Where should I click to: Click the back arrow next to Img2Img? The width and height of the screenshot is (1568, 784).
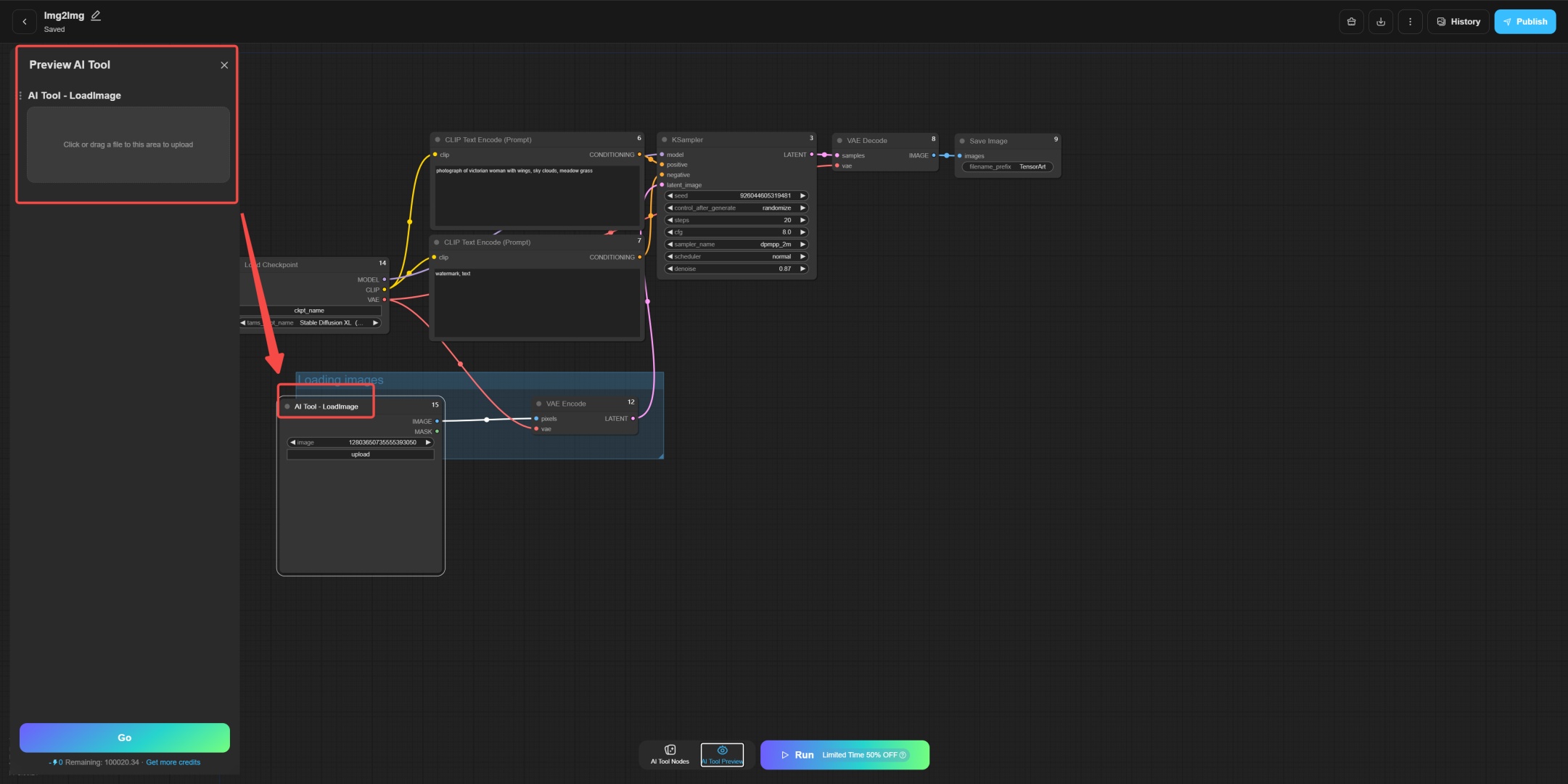pyautogui.click(x=25, y=22)
